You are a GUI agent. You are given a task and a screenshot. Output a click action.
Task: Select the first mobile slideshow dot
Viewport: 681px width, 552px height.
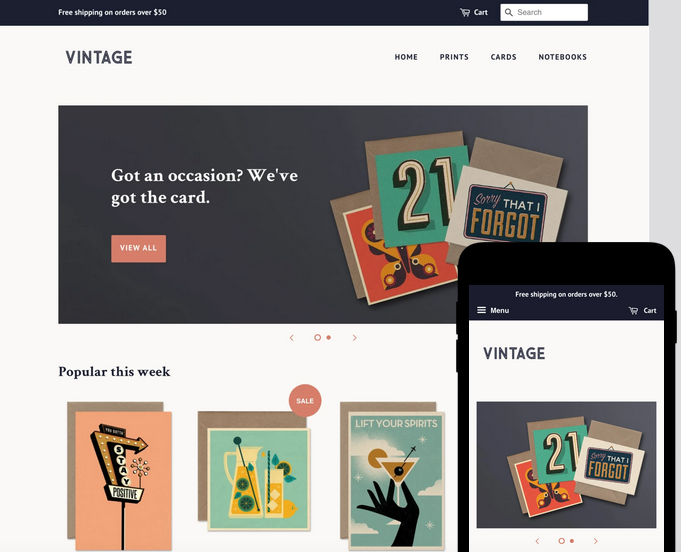click(562, 541)
